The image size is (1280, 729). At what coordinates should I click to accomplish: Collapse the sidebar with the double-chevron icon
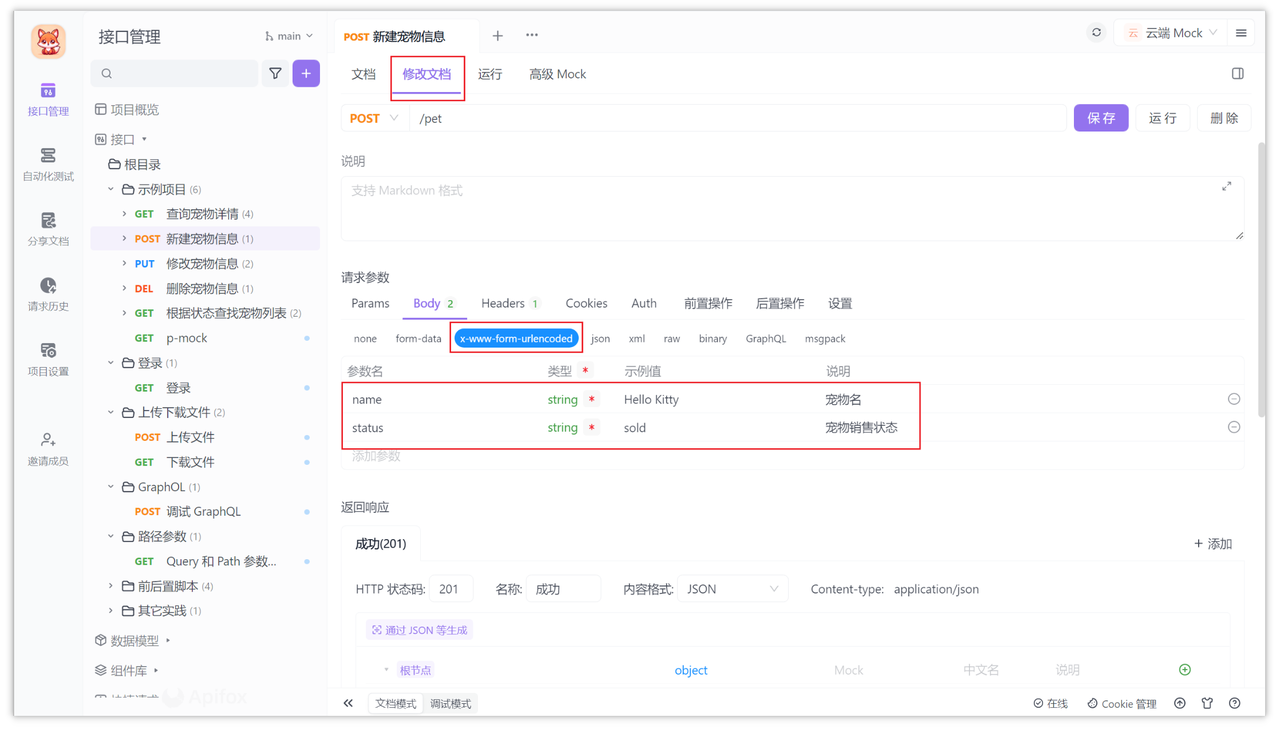click(348, 703)
